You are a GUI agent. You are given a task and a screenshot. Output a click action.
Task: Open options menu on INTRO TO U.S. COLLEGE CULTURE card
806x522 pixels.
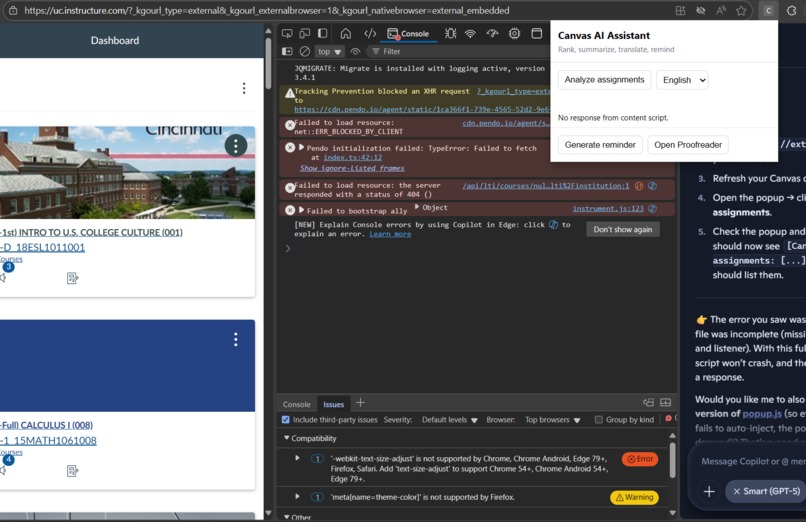tap(236, 146)
